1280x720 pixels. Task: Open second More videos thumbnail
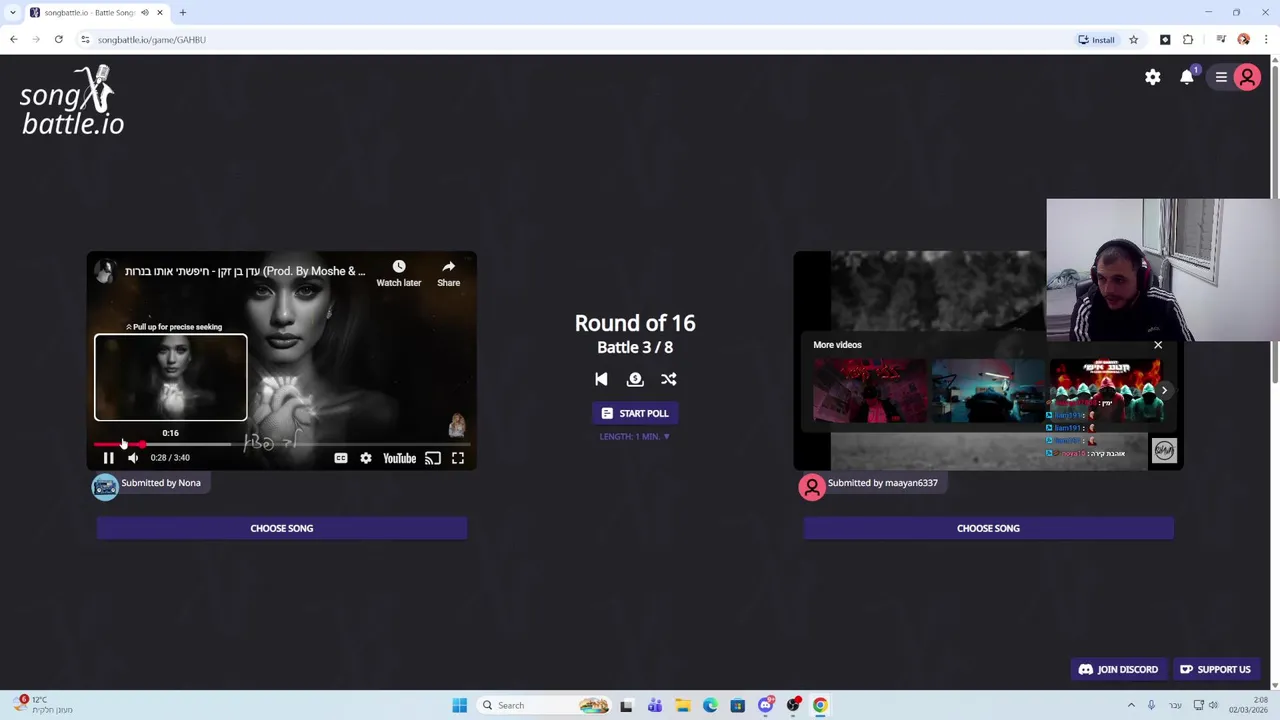pyautogui.click(x=988, y=391)
